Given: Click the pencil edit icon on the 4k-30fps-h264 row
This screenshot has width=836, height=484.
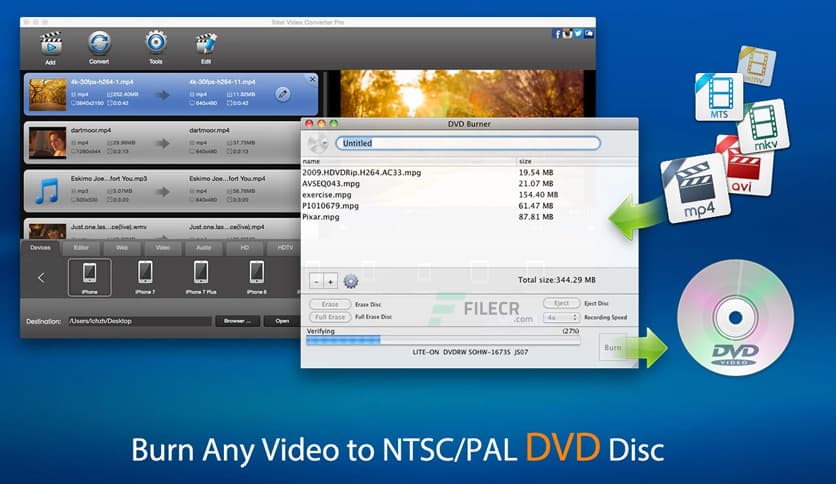Looking at the screenshot, I should pyautogui.click(x=283, y=94).
